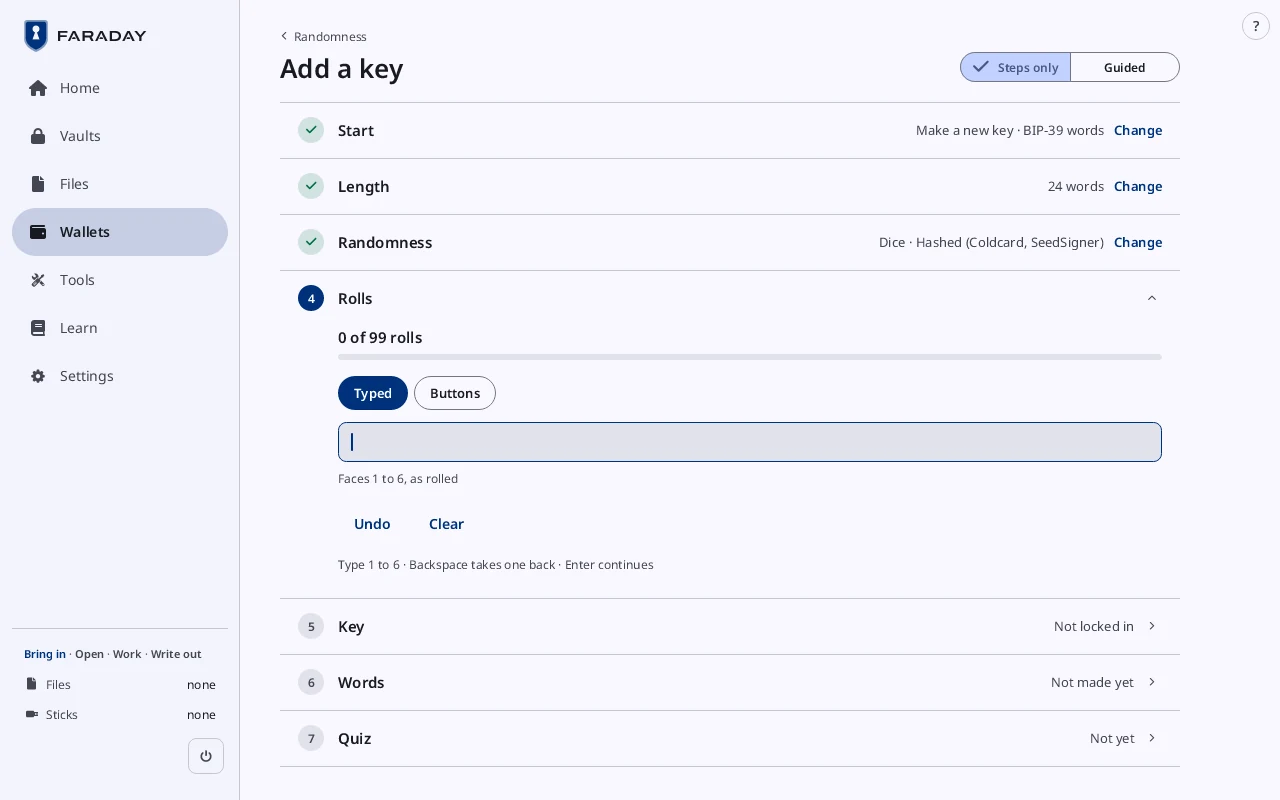Click the green checkmark beside Randomness
Screen dimensions: 1280x800
point(311,242)
